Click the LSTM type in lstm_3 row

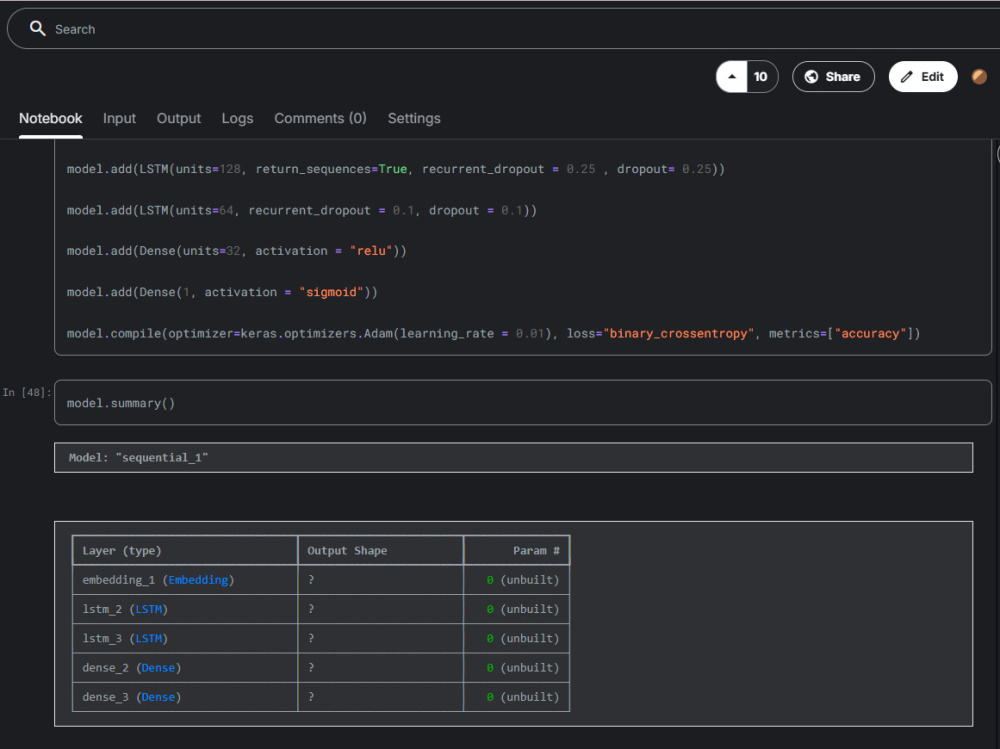149,639
